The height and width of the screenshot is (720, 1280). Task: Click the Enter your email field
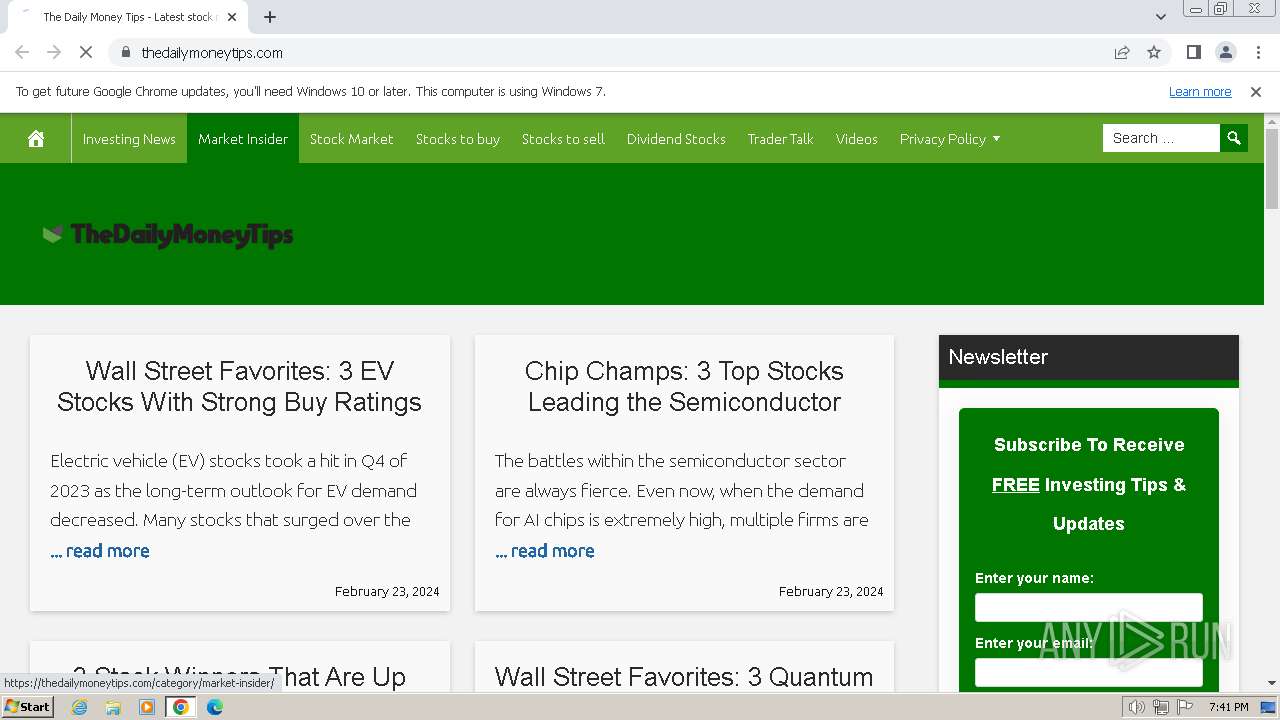pyautogui.click(x=1089, y=672)
